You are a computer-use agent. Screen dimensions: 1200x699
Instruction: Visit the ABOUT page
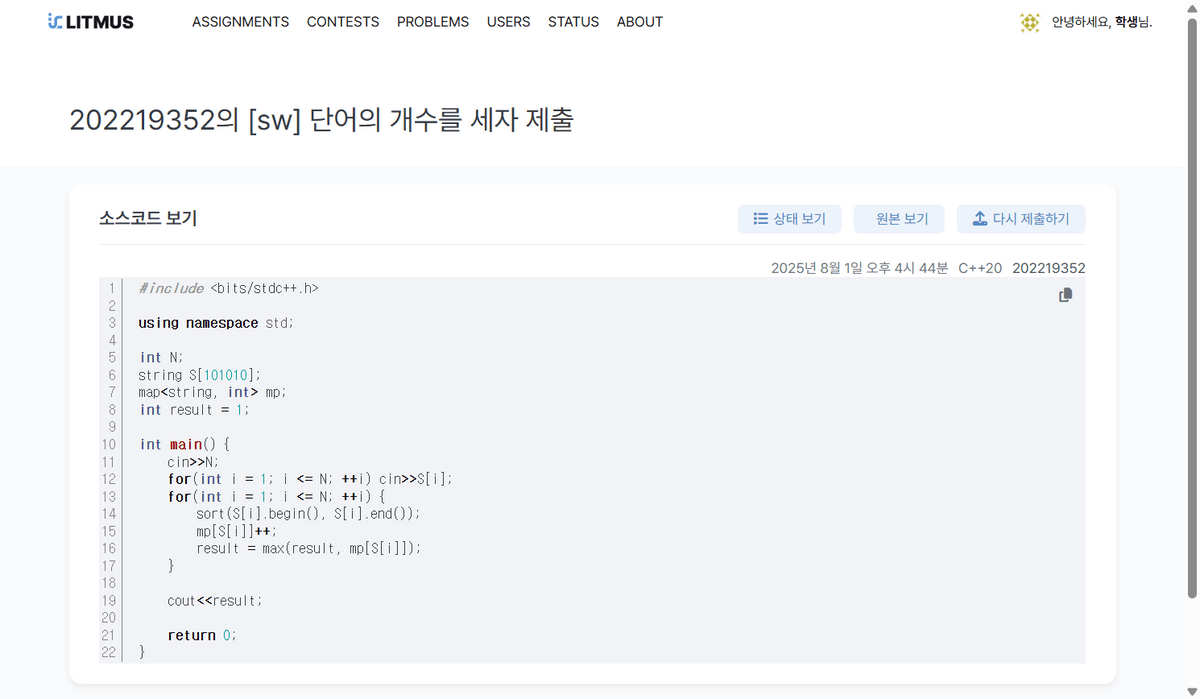[x=639, y=21]
